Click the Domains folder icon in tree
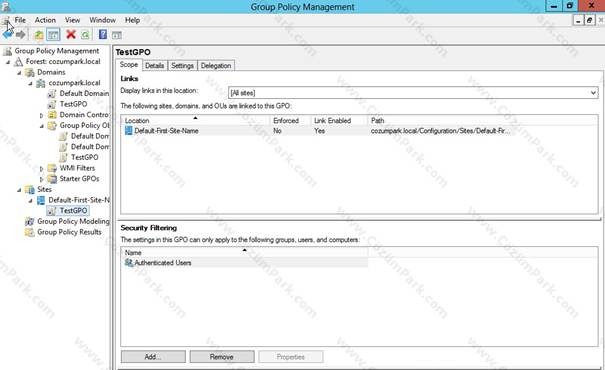Image resolution: width=605 pixels, height=370 pixels. click(x=30, y=72)
